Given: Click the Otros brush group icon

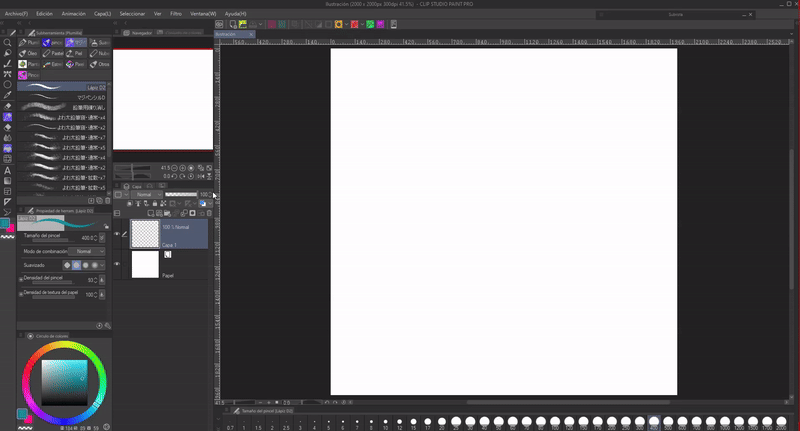Looking at the screenshot, I should (x=100, y=64).
